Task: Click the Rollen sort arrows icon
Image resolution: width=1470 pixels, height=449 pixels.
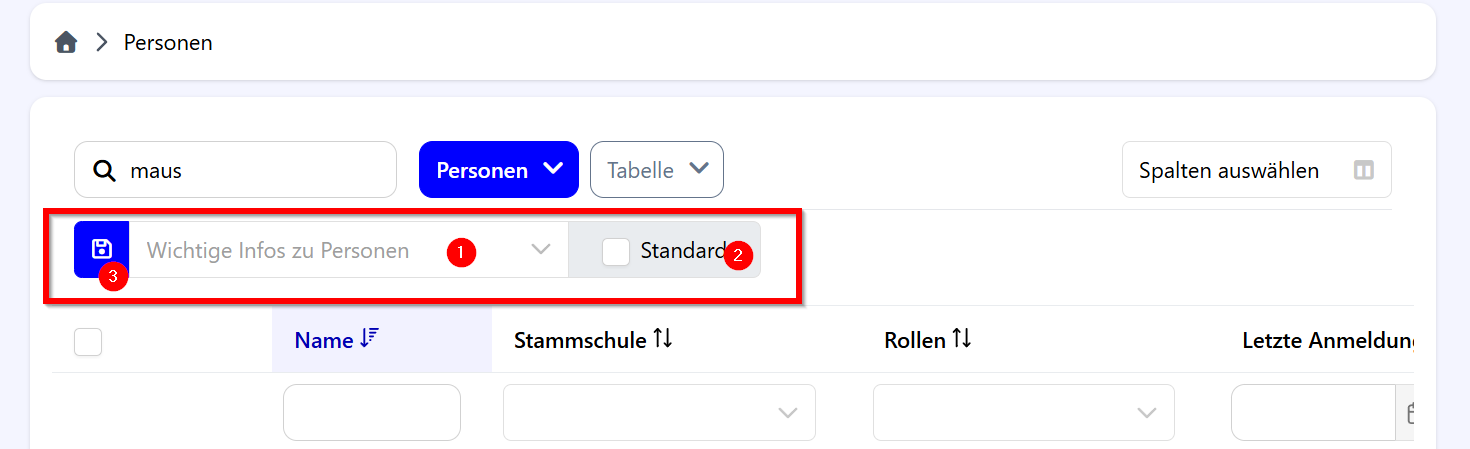Action: (961, 340)
